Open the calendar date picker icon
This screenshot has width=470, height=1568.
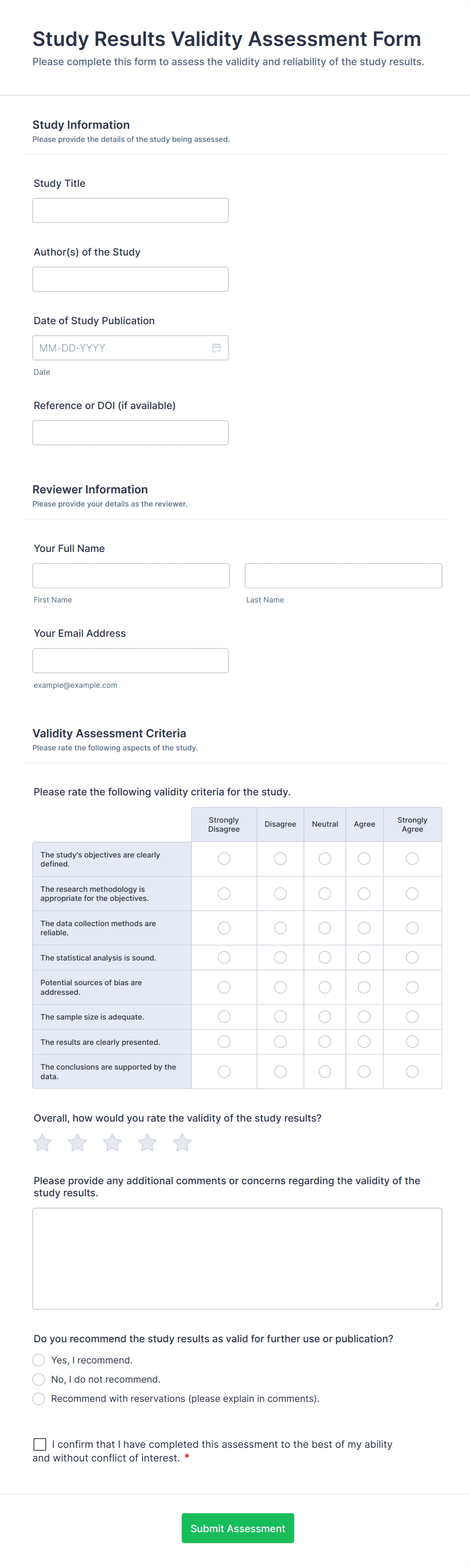(216, 347)
